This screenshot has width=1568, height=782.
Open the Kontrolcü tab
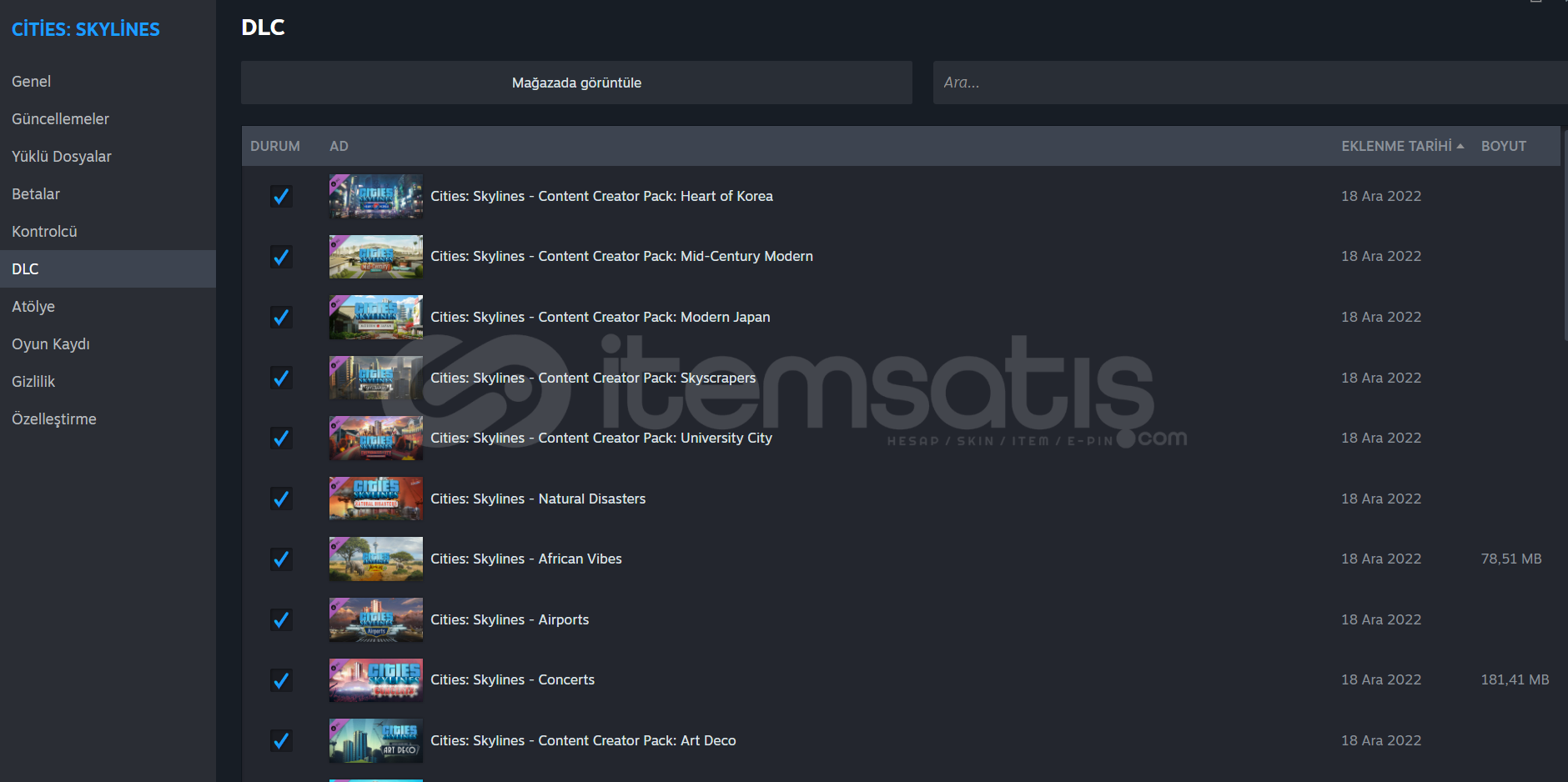pos(108,232)
